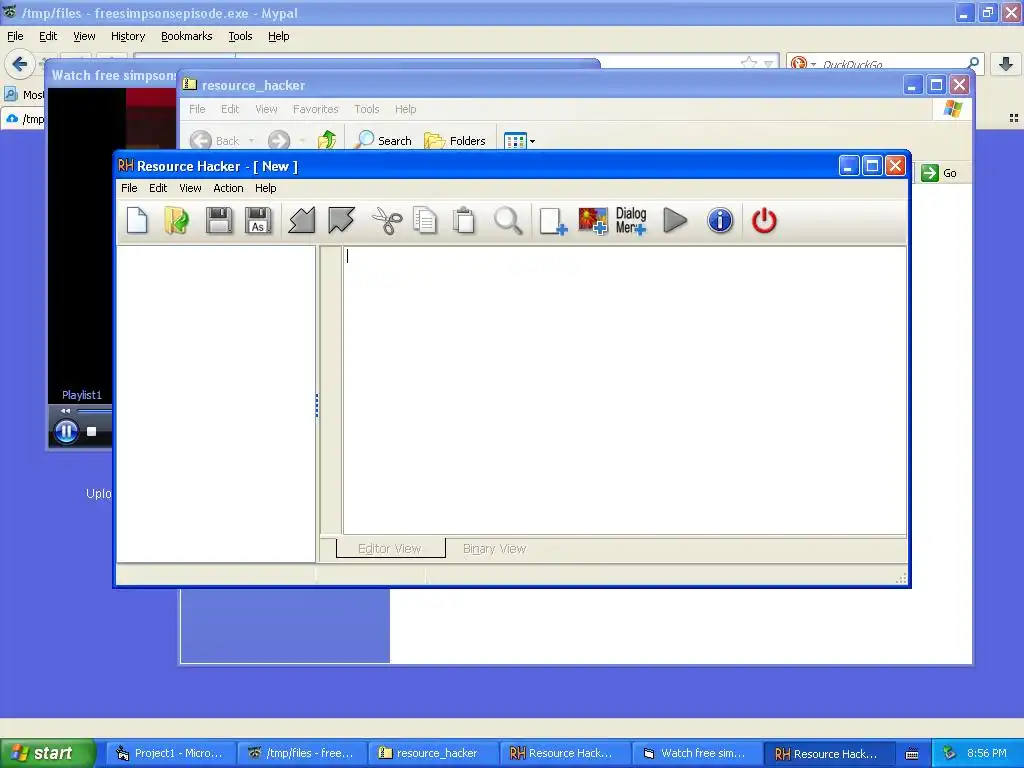This screenshot has height=768, width=1024.
Task: Click the up-right arrow toolbar icon
Action: (x=341, y=220)
